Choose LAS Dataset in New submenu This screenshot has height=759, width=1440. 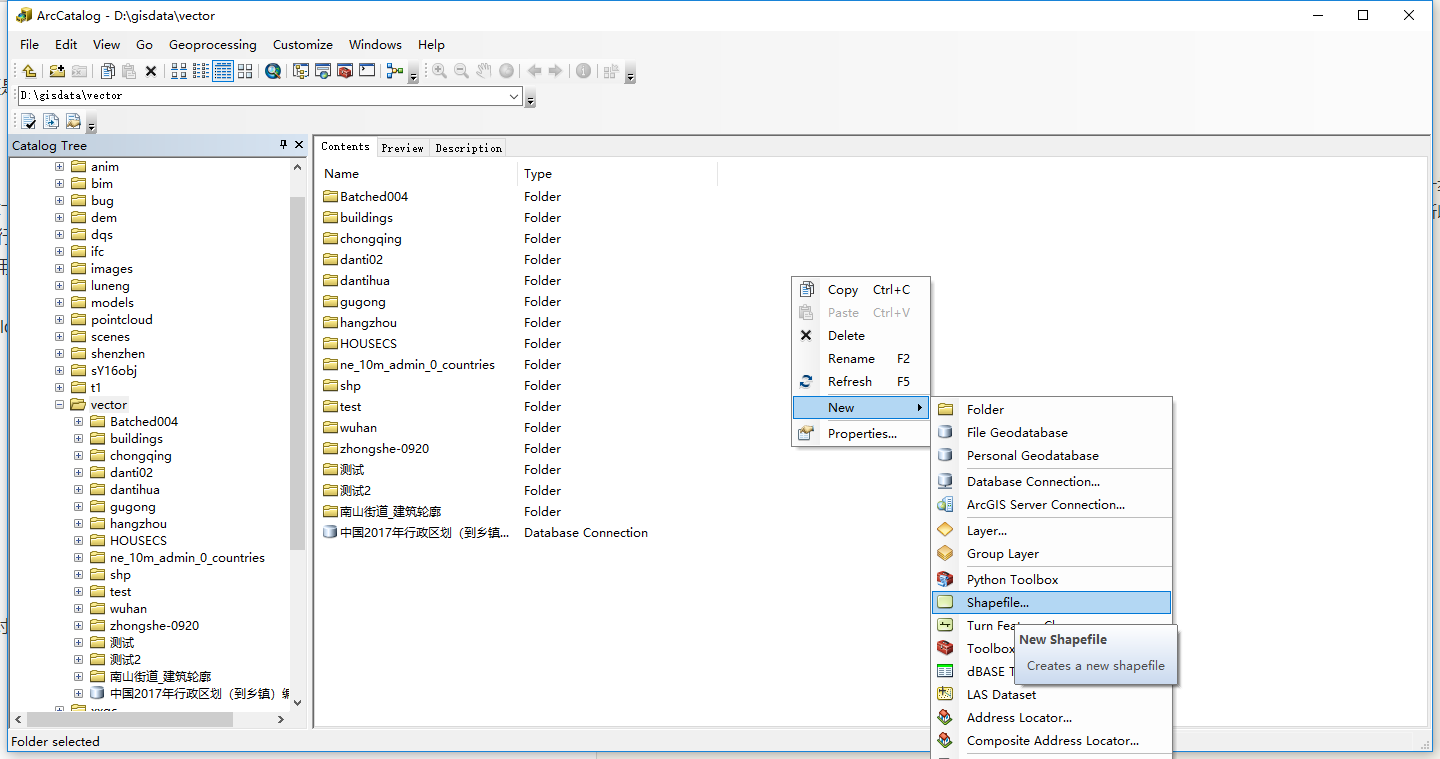click(1051, 695)
